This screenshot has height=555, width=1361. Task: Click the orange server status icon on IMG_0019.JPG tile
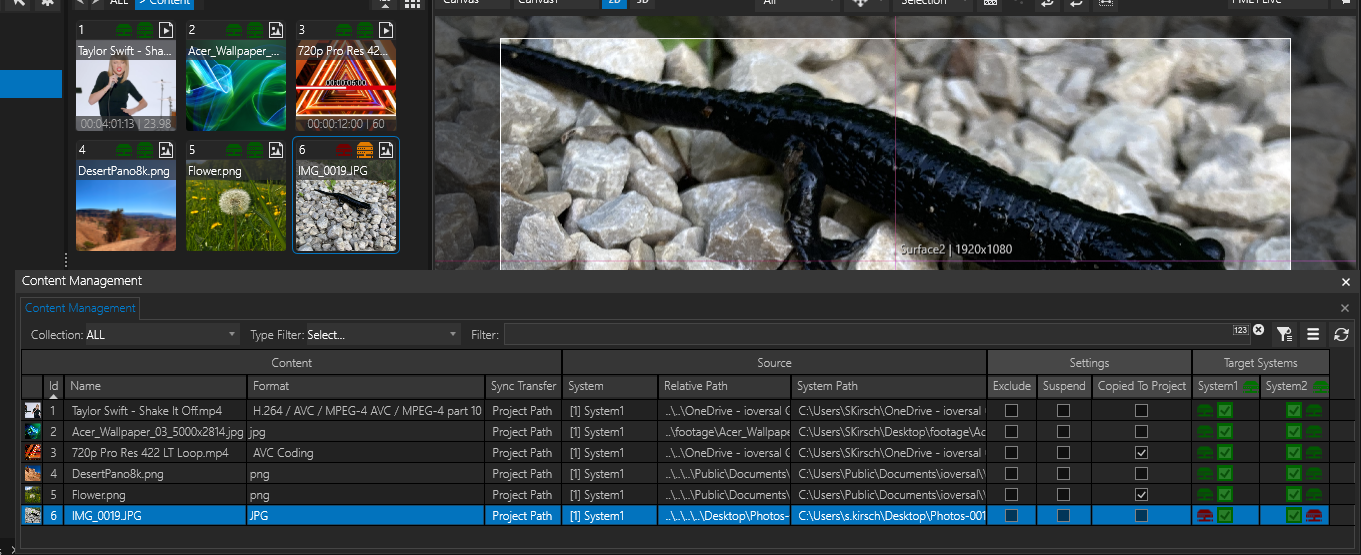click(366, 149)
